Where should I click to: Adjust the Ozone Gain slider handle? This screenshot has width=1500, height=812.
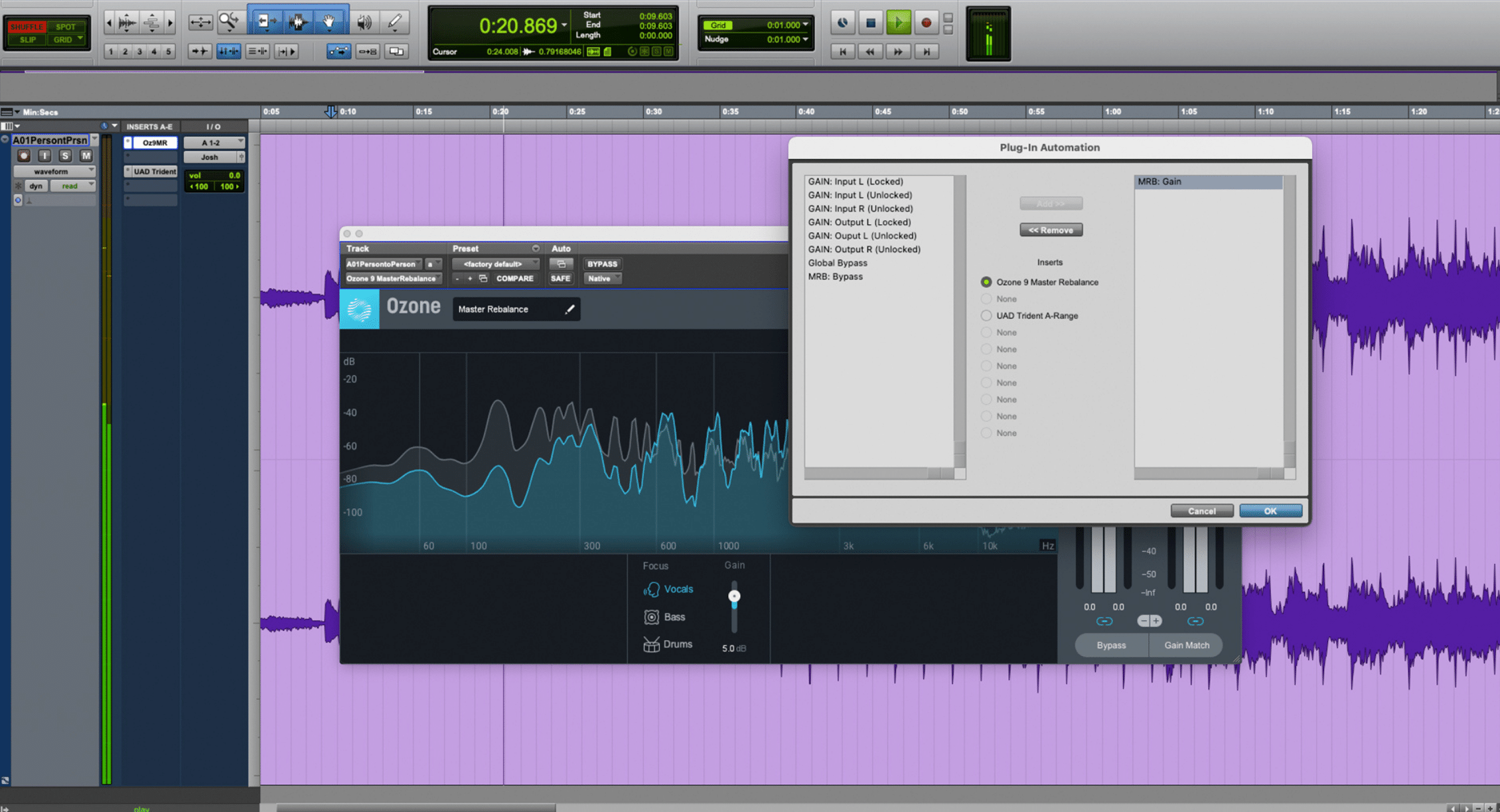pyautogui.click(x=734, y=596)
